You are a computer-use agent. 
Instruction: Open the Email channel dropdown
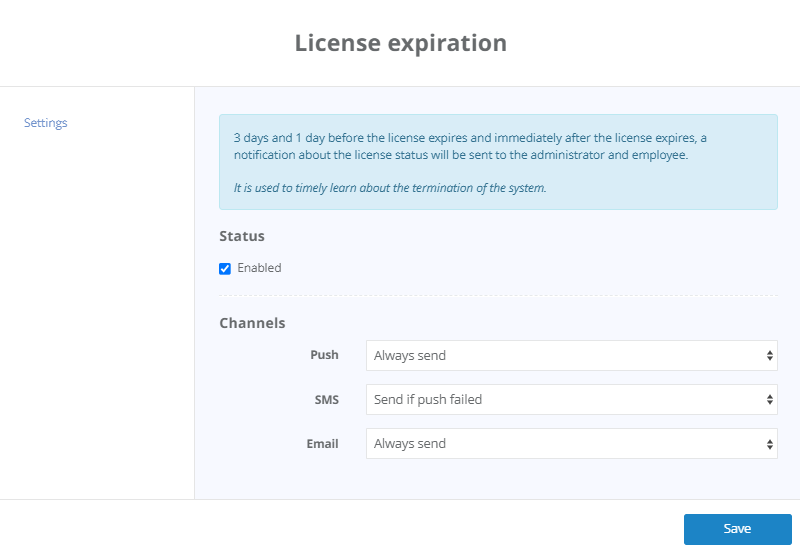571,444
